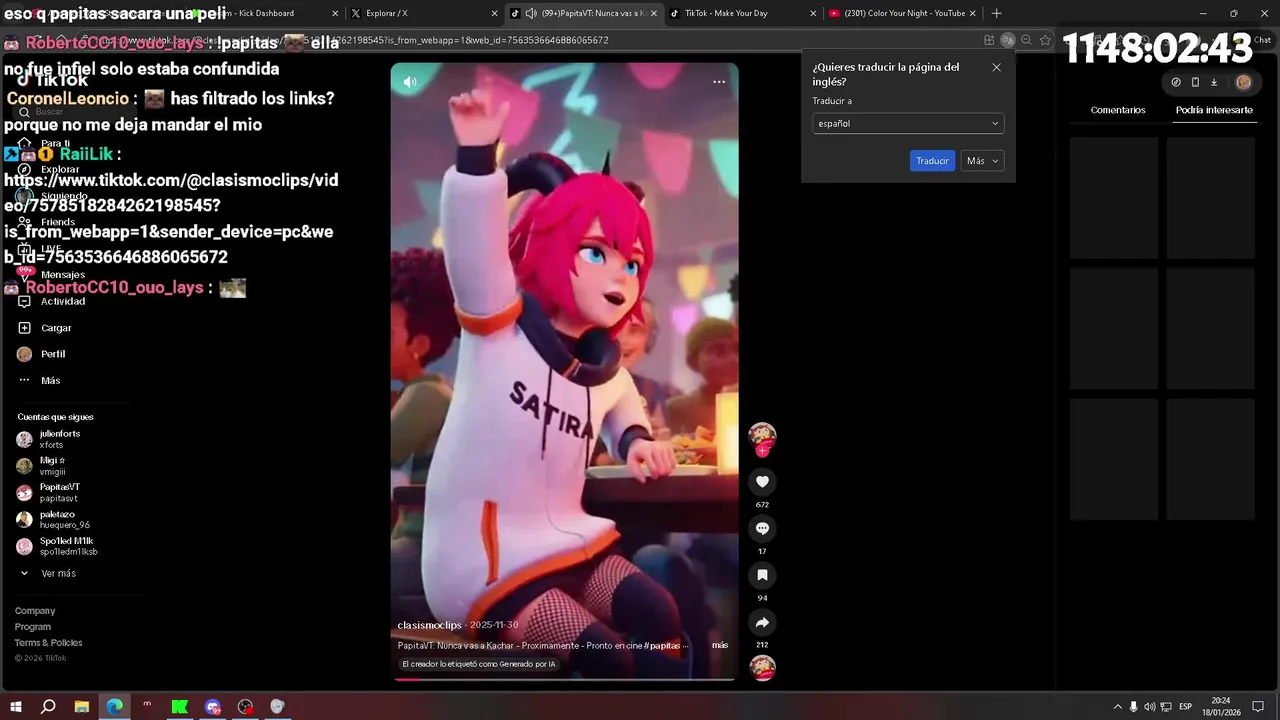This screenshot has width=1280, height=720.
Task: Click the phone icon in top-right pill
Action: pos(1195,82)
